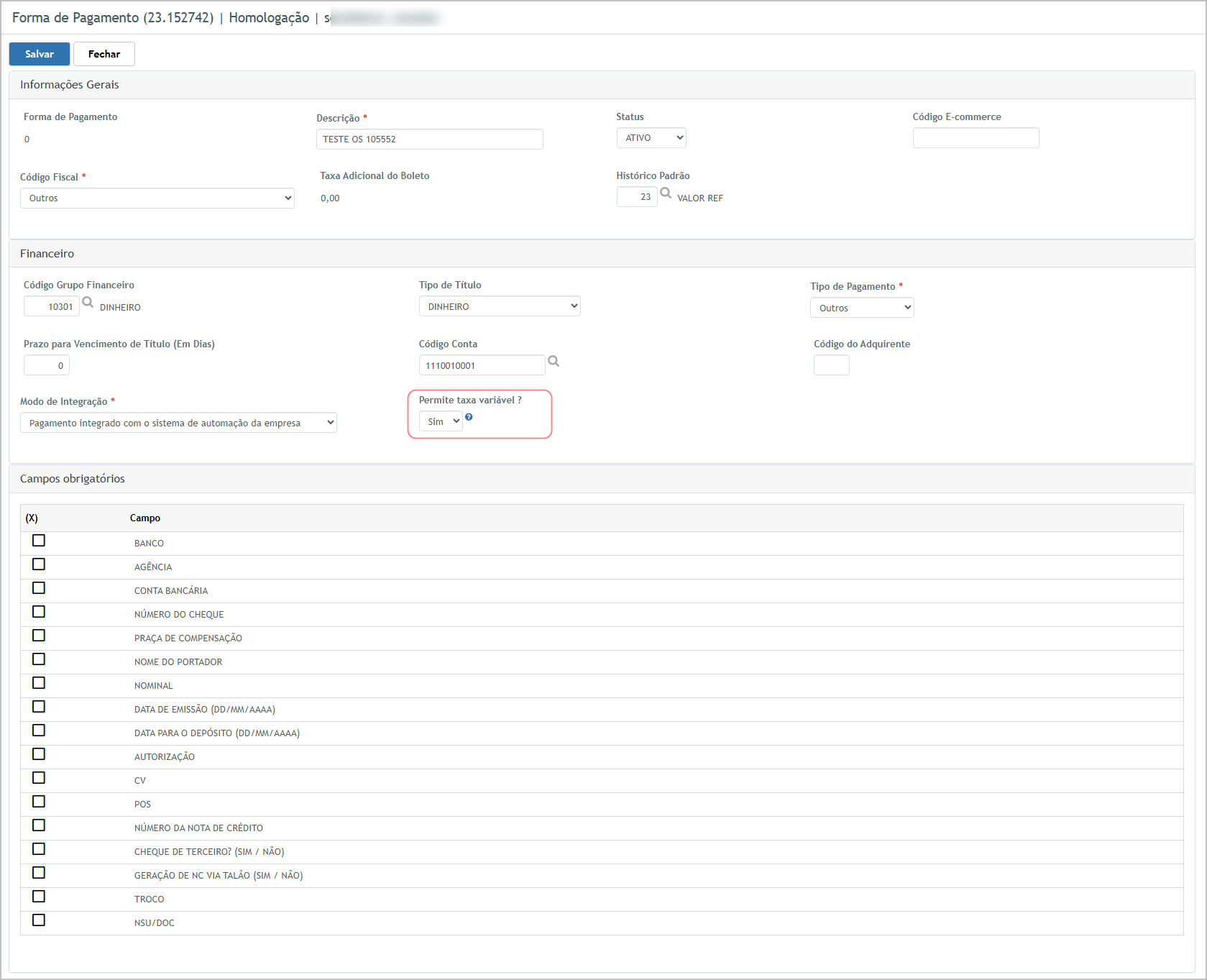Check the NÚMERO DO CHEQUE checkbox
This screenshot has height=980, width=1207.
(39, 612)
